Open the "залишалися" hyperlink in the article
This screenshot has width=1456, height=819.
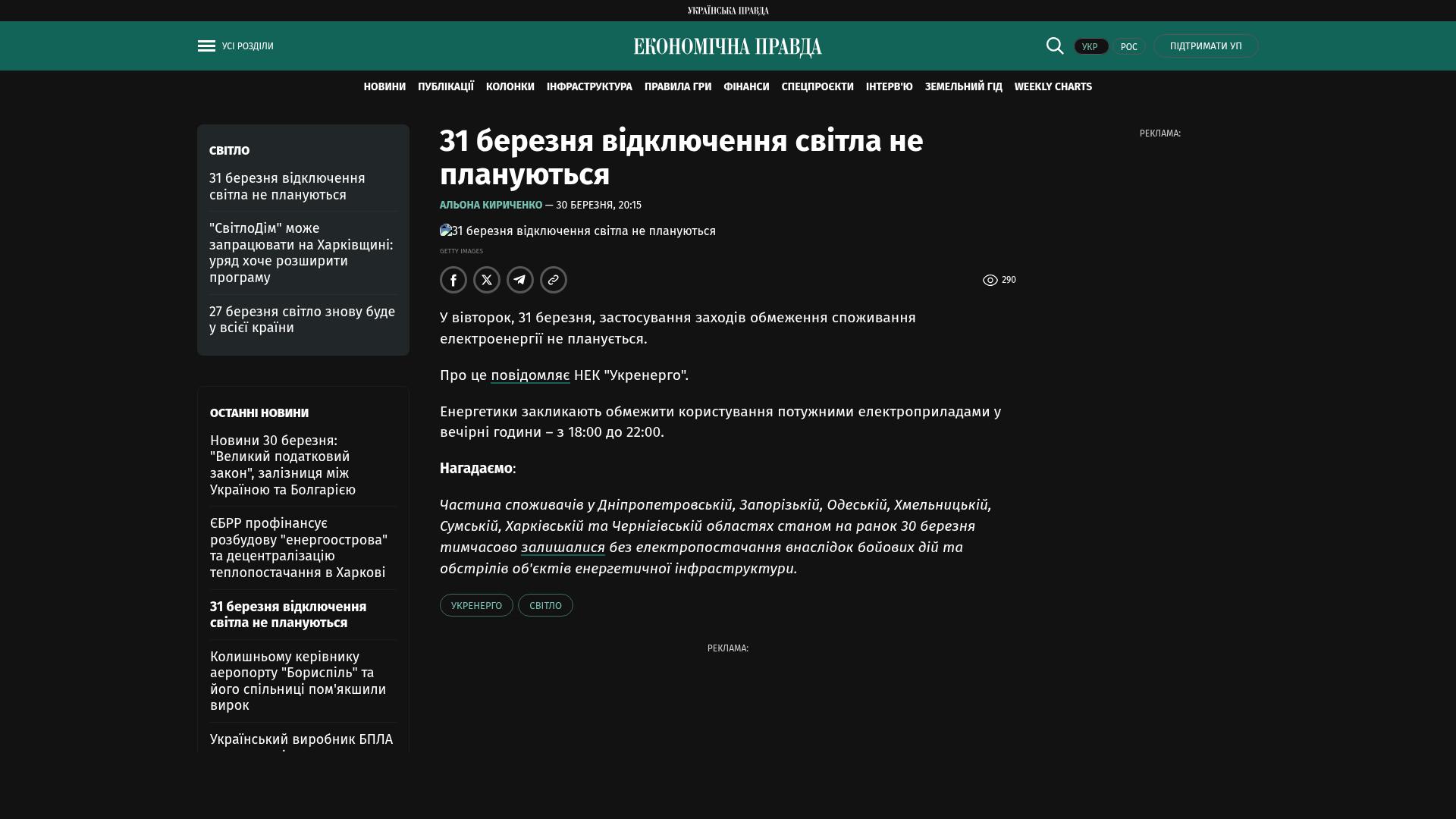click(563, 548)
